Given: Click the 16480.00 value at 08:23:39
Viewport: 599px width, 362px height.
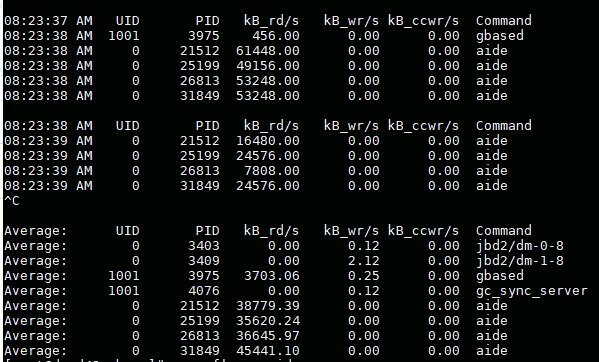Looking at the screenshot, I should coord(267,141).
